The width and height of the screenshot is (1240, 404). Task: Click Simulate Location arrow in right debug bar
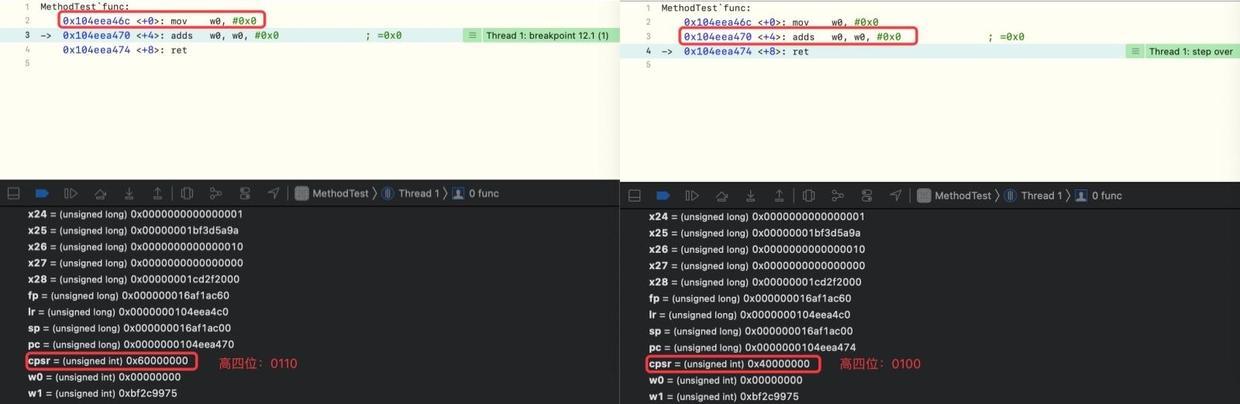[x=896, y=196]
